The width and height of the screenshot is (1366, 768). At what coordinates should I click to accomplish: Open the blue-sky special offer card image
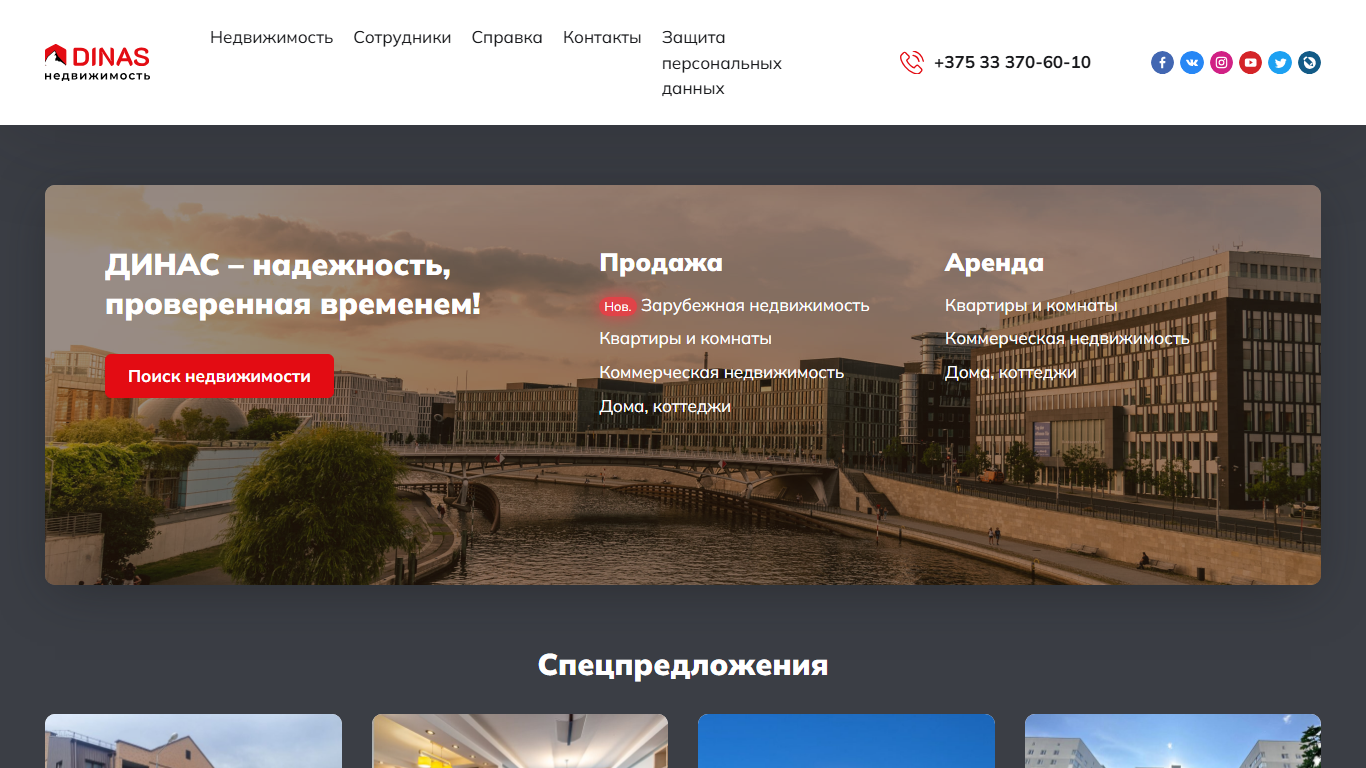tap(846, 741)
